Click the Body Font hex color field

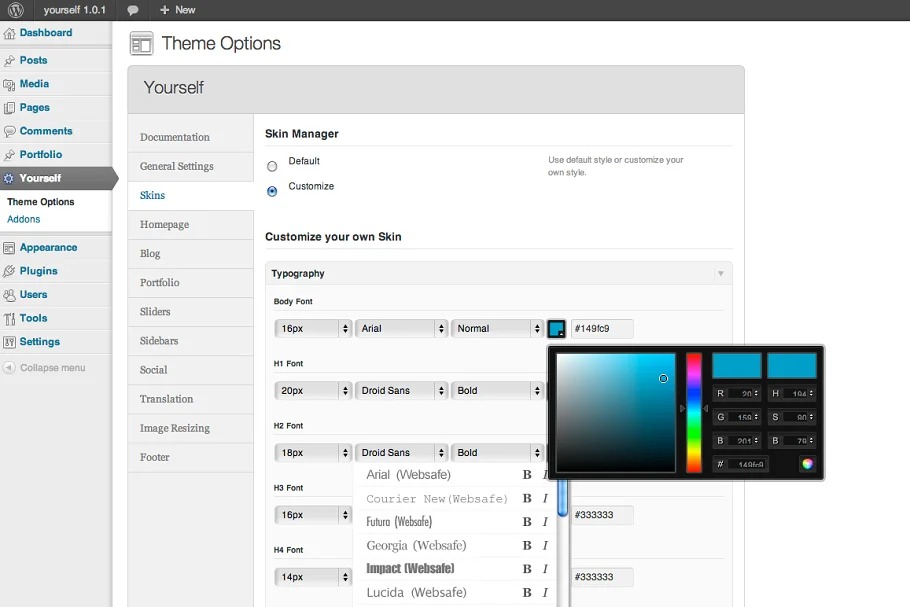[x=601, y=328]
